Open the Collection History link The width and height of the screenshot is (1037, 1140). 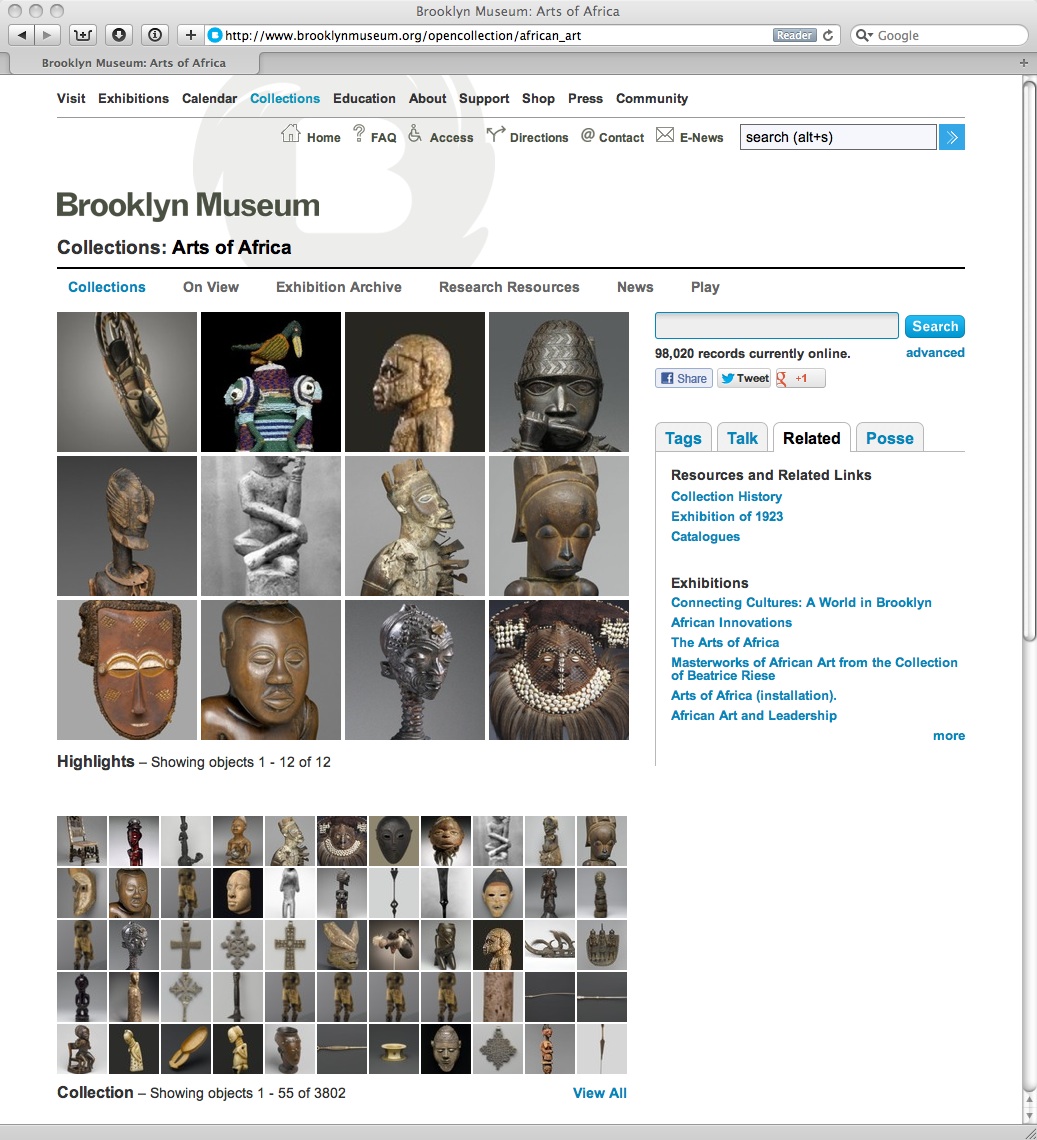click(x=726, y=497)
